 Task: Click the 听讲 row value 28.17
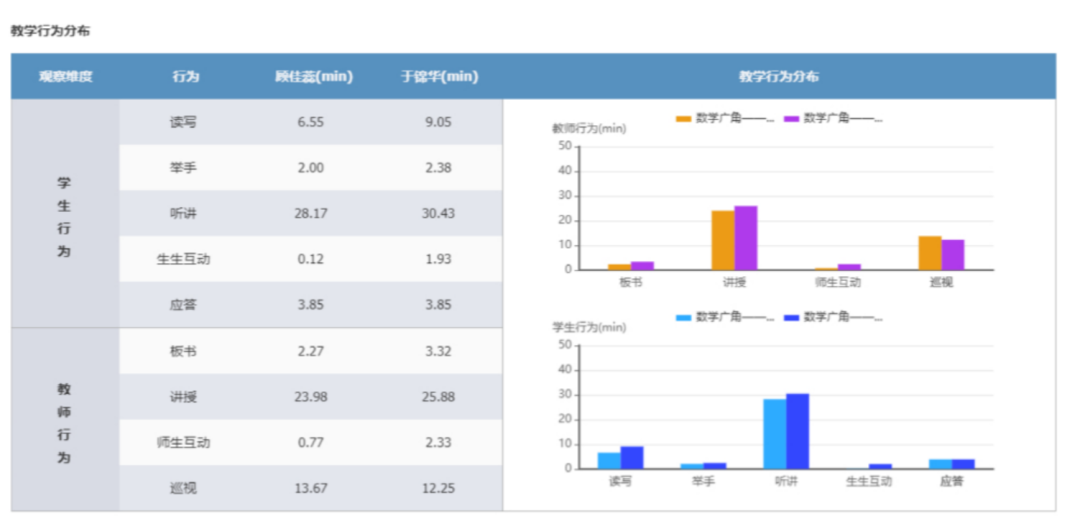(x=311, y=213)
